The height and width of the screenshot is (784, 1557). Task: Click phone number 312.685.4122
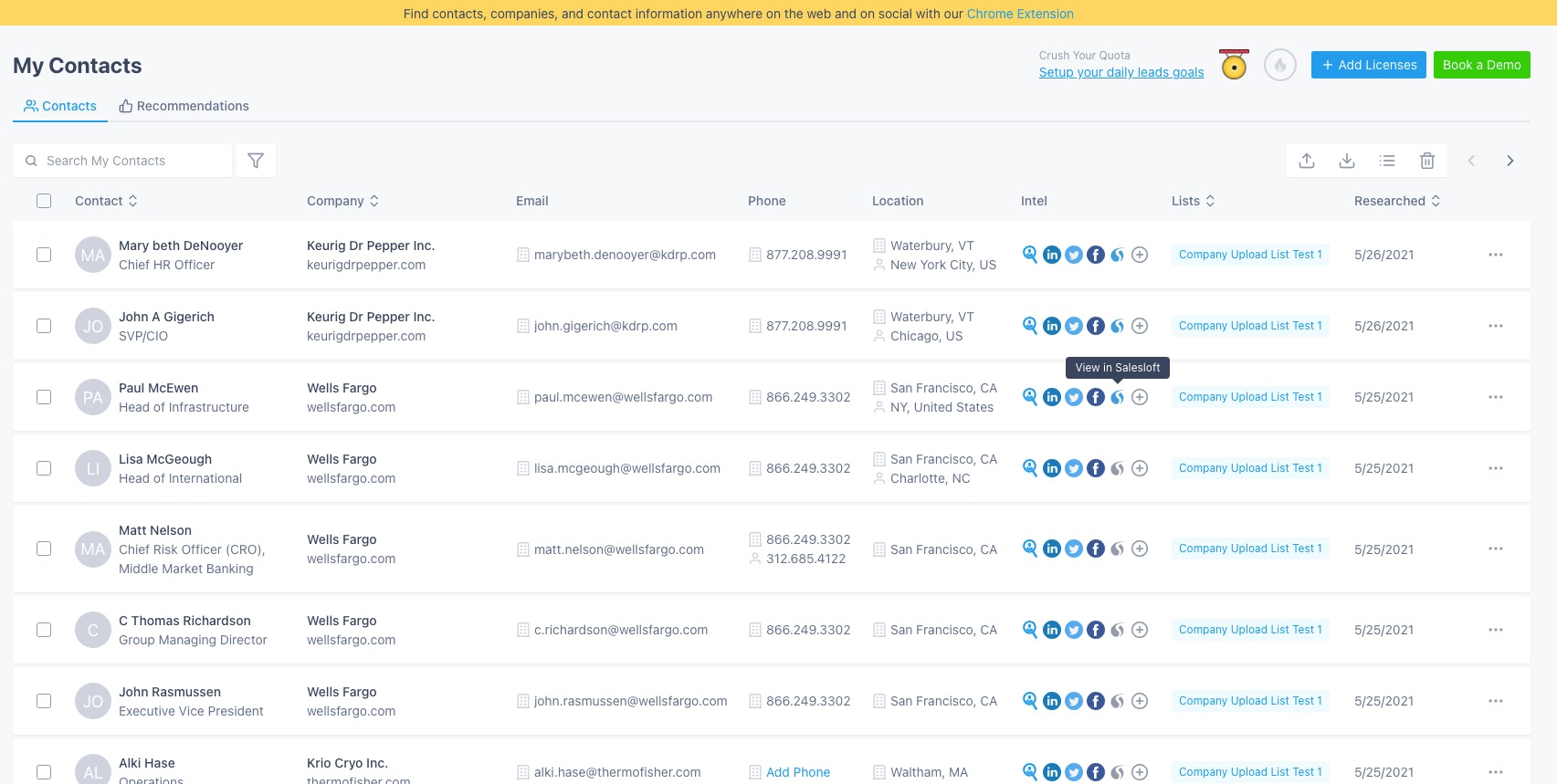[x=806, y=559]
